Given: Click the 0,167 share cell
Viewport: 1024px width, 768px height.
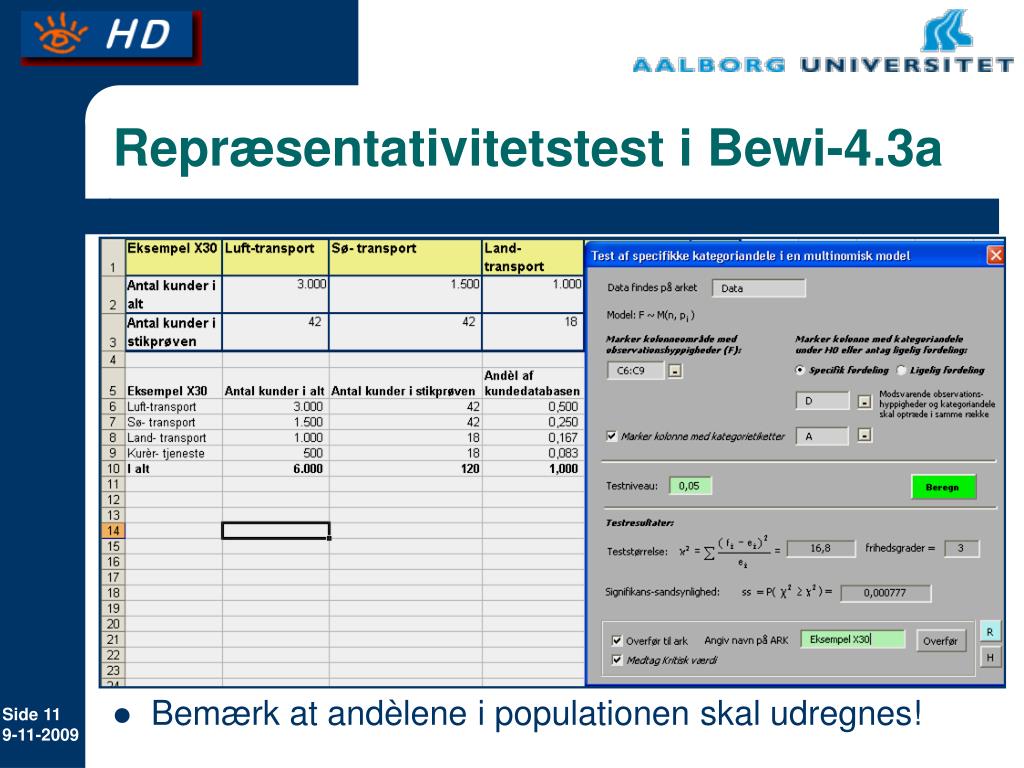Looking at the screenshot, I should (x=533, y=438).
